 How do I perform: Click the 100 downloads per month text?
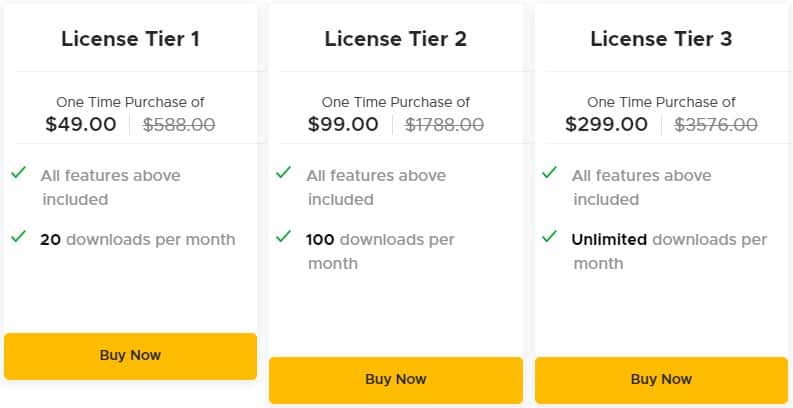[x=380, y=240]
